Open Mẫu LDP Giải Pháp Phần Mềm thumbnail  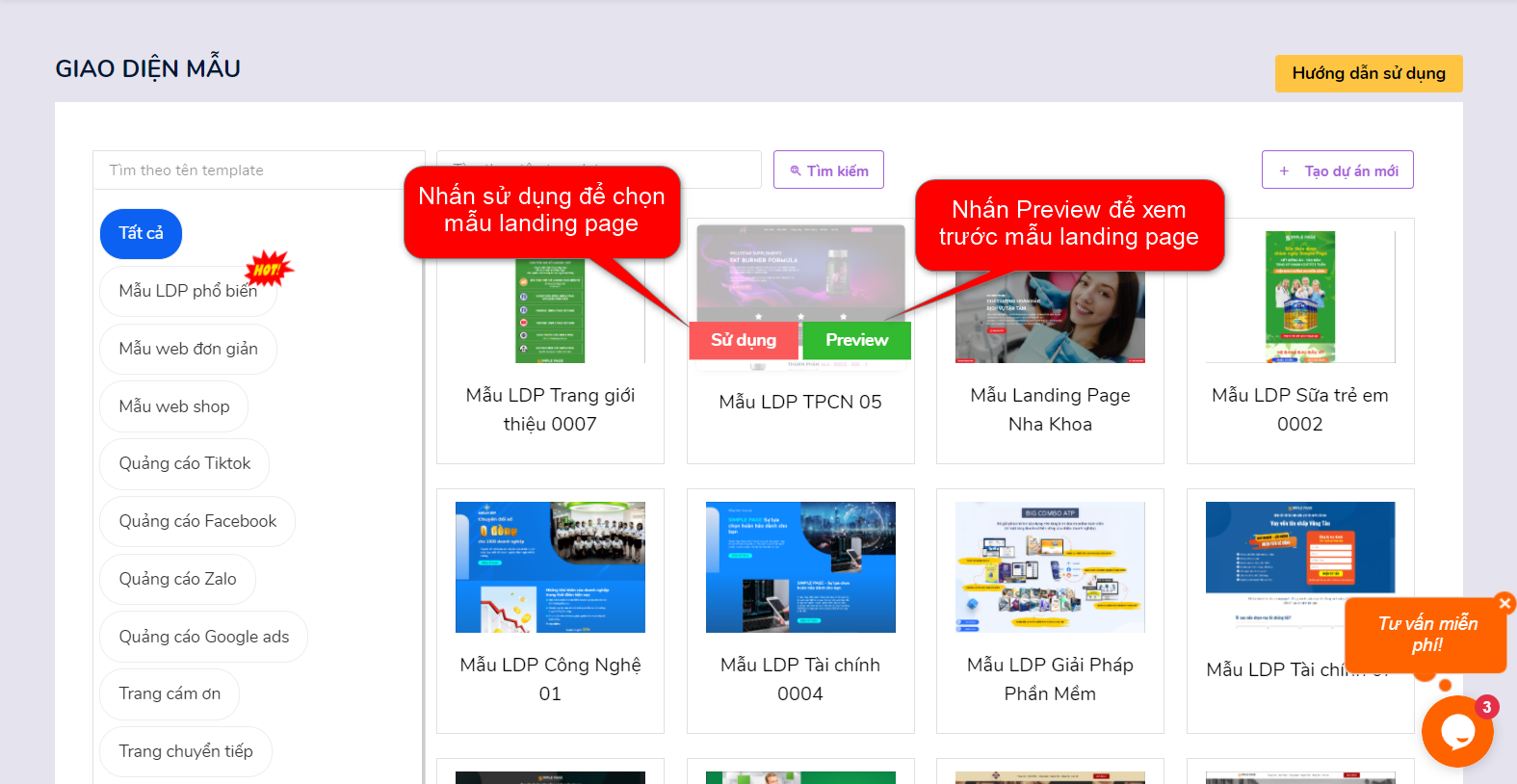tap(1050, 567)
